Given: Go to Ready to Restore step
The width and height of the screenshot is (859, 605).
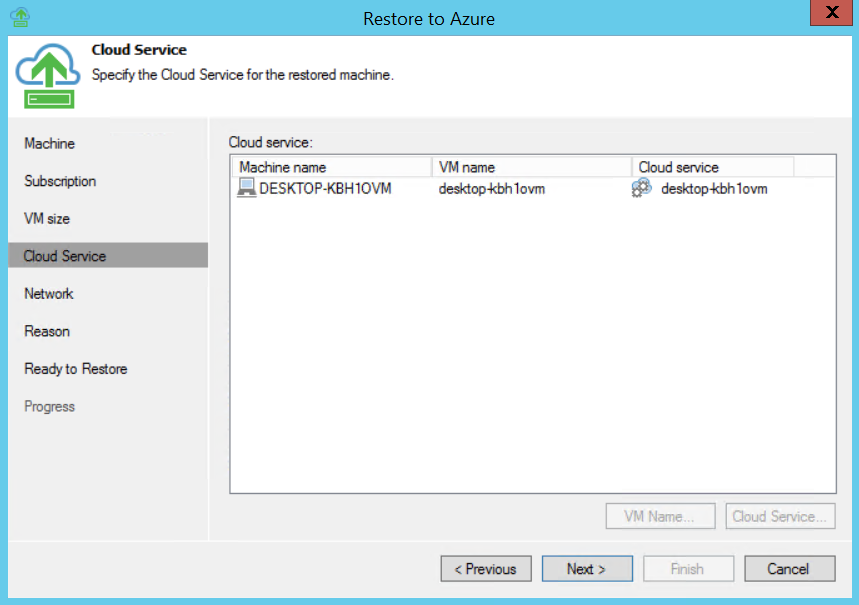Looking at the screenshot, I should 76,369.
